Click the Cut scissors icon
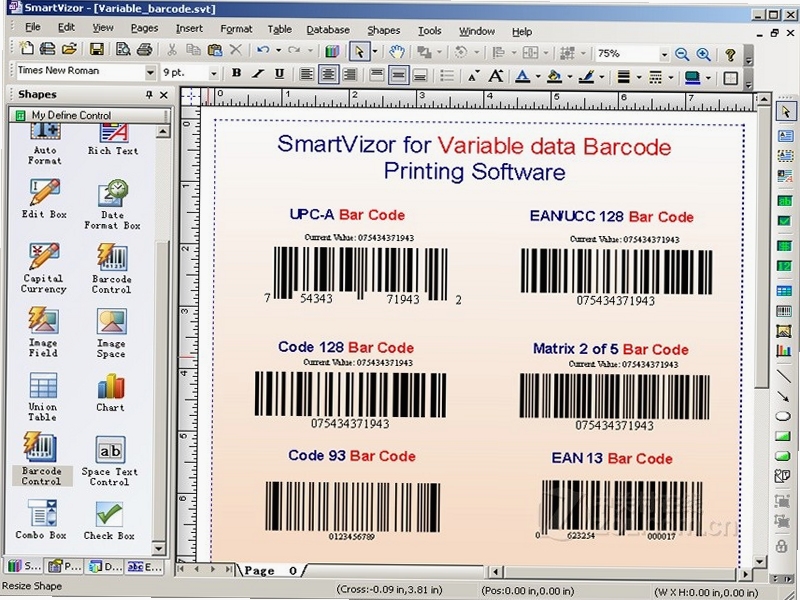 click(x=172, y=50)
